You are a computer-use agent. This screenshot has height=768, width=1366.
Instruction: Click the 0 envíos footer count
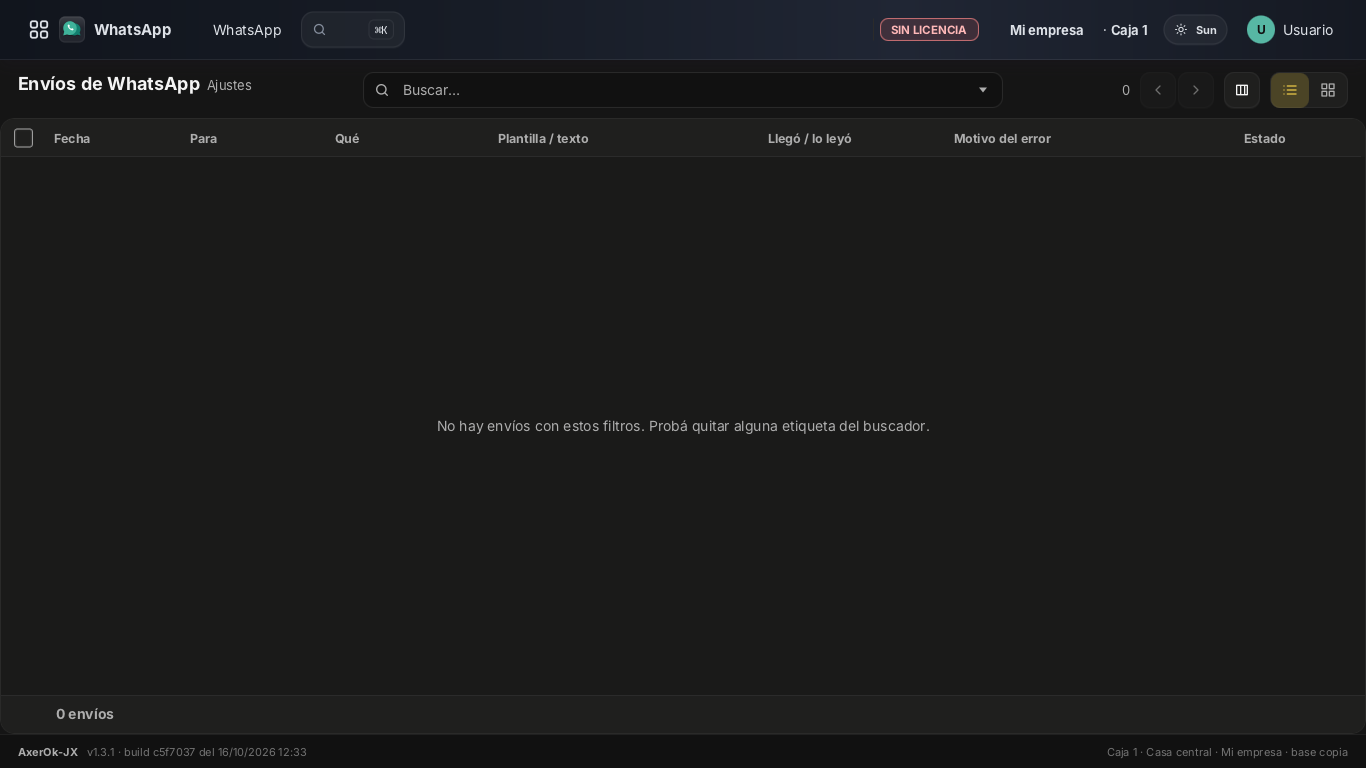(x=85, y=714)
